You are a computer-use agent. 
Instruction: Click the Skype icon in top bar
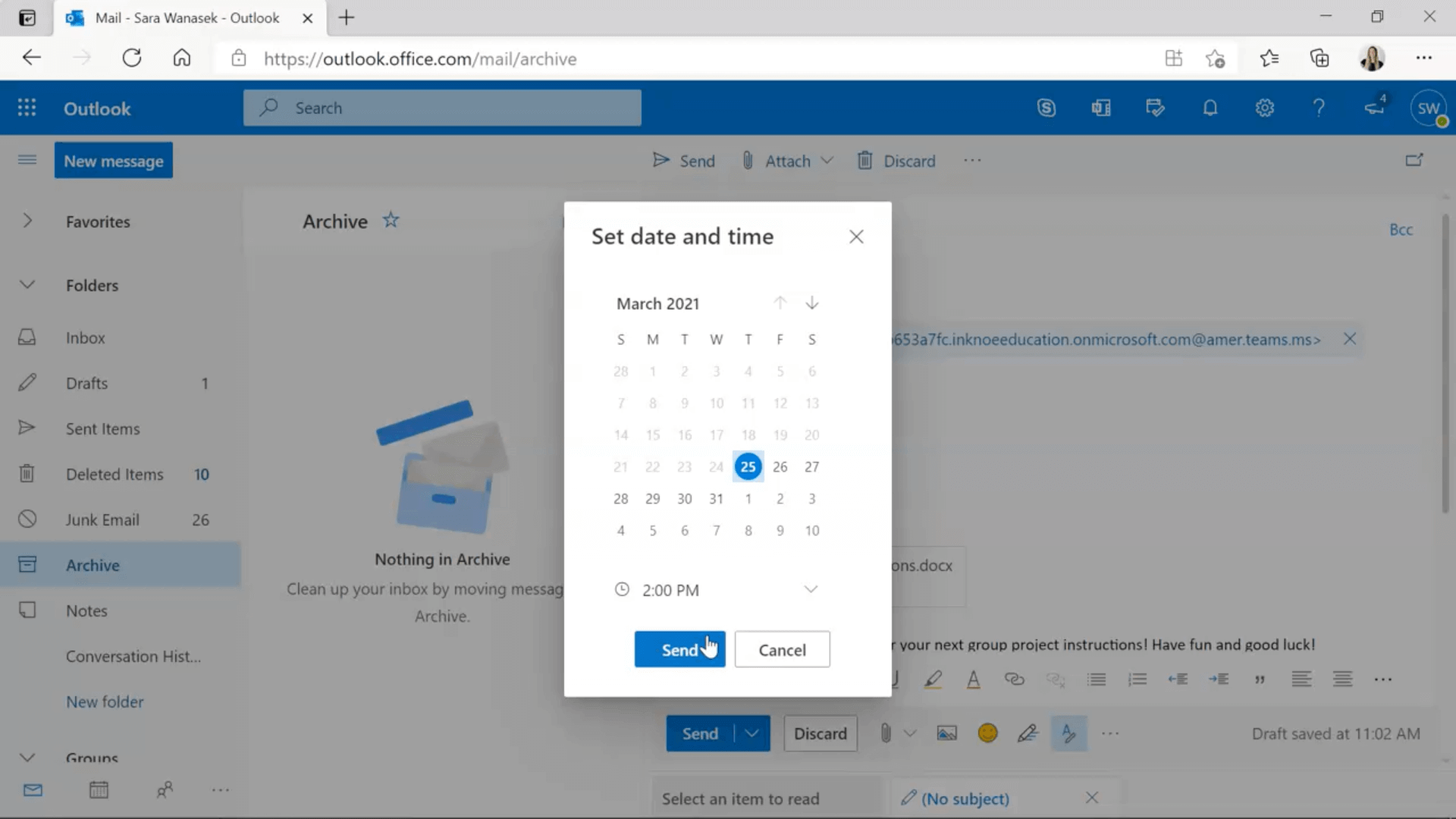[x=1046, y=108]
